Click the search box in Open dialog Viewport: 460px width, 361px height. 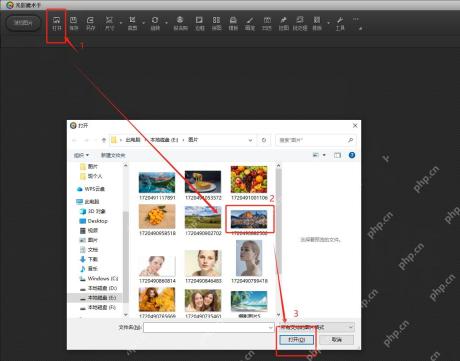(x=316, y=140)
